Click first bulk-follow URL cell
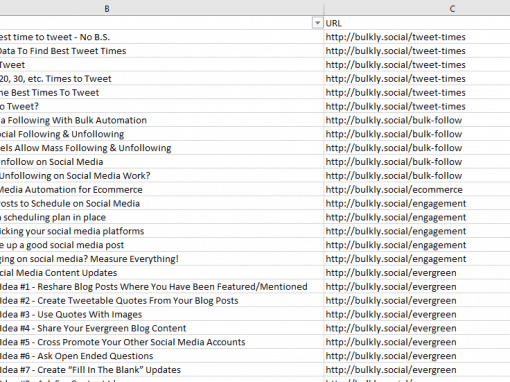Image resolution: width=510 pixels, height=382 pixels. tap(417, 120)
